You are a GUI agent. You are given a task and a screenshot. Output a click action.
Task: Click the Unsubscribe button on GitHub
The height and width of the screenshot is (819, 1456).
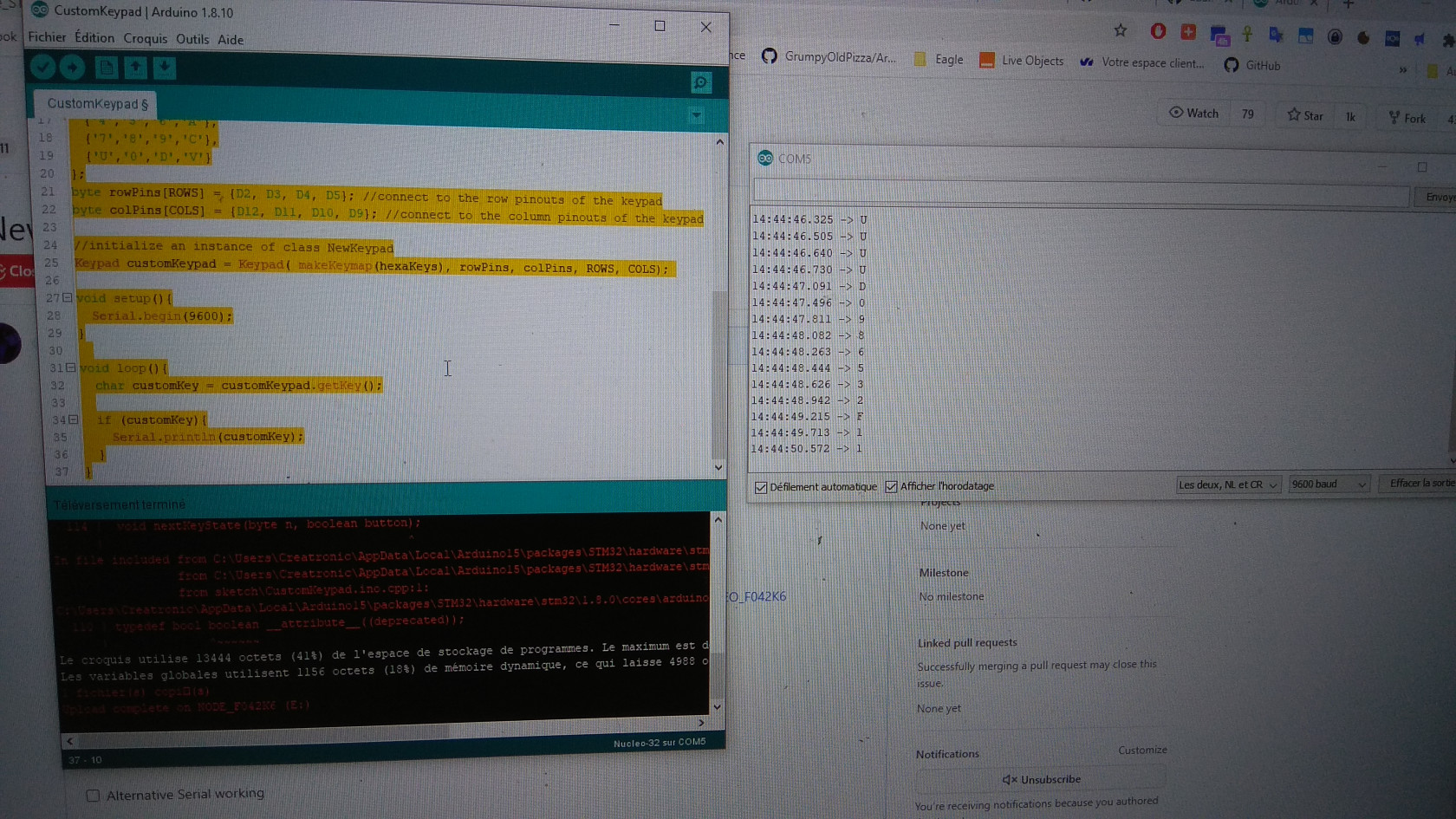click(1041, 779)
